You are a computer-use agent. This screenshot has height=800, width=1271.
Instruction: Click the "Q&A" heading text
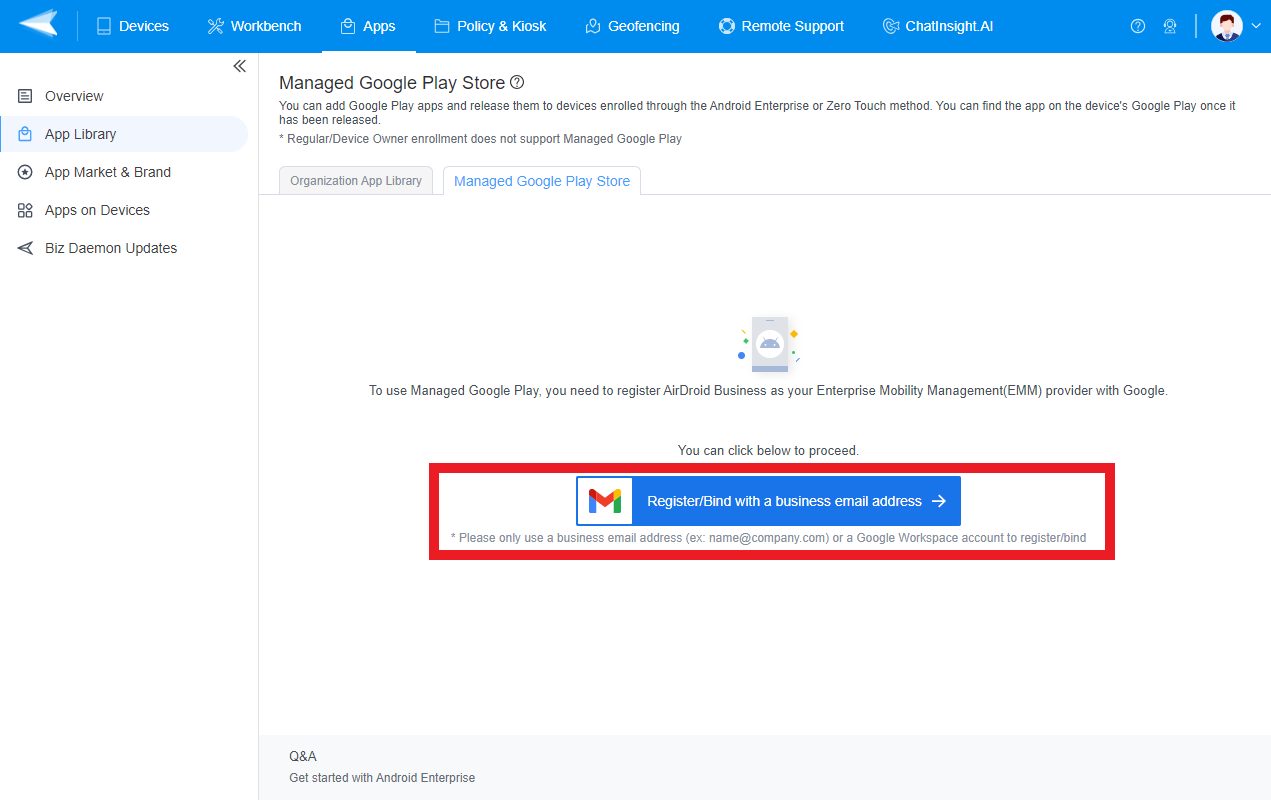coord(303,756)
